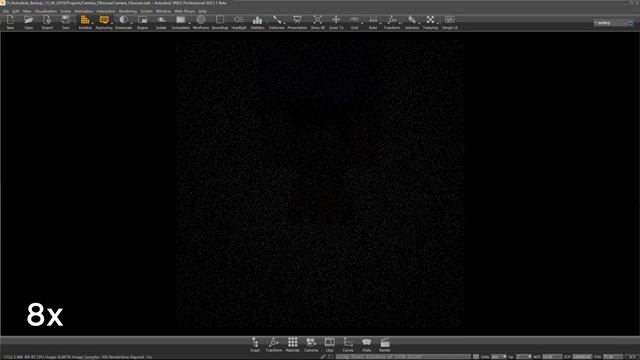Open the Clipping module
Image resolution: width=640 pixels, height=360 pixels.
click(x=329, y=344)
